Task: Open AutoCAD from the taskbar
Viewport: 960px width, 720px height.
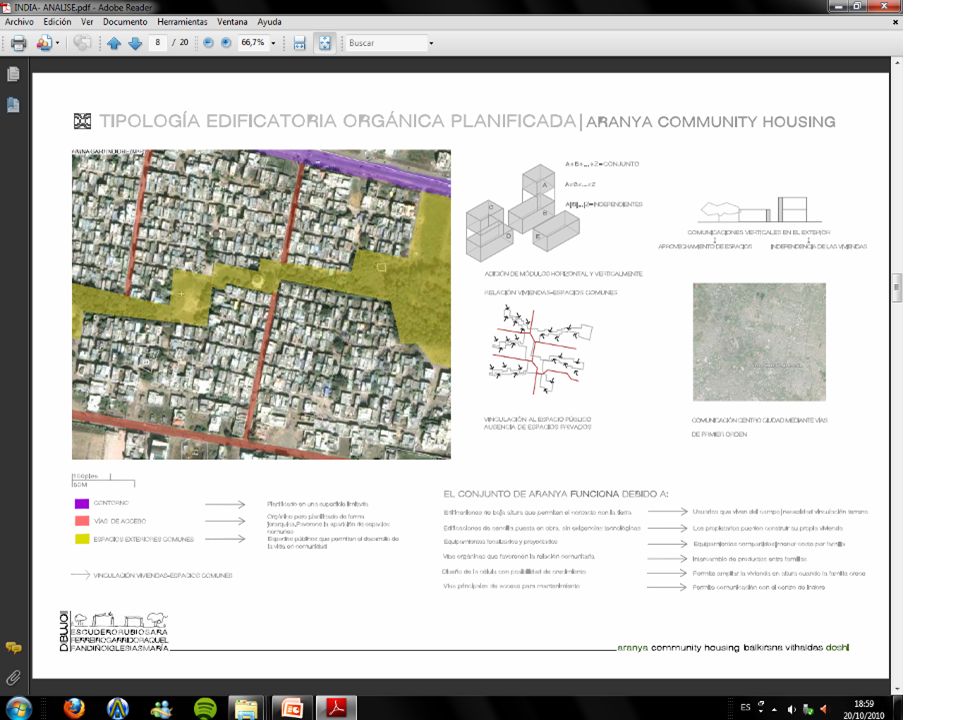Action: (x=118, y=708)
